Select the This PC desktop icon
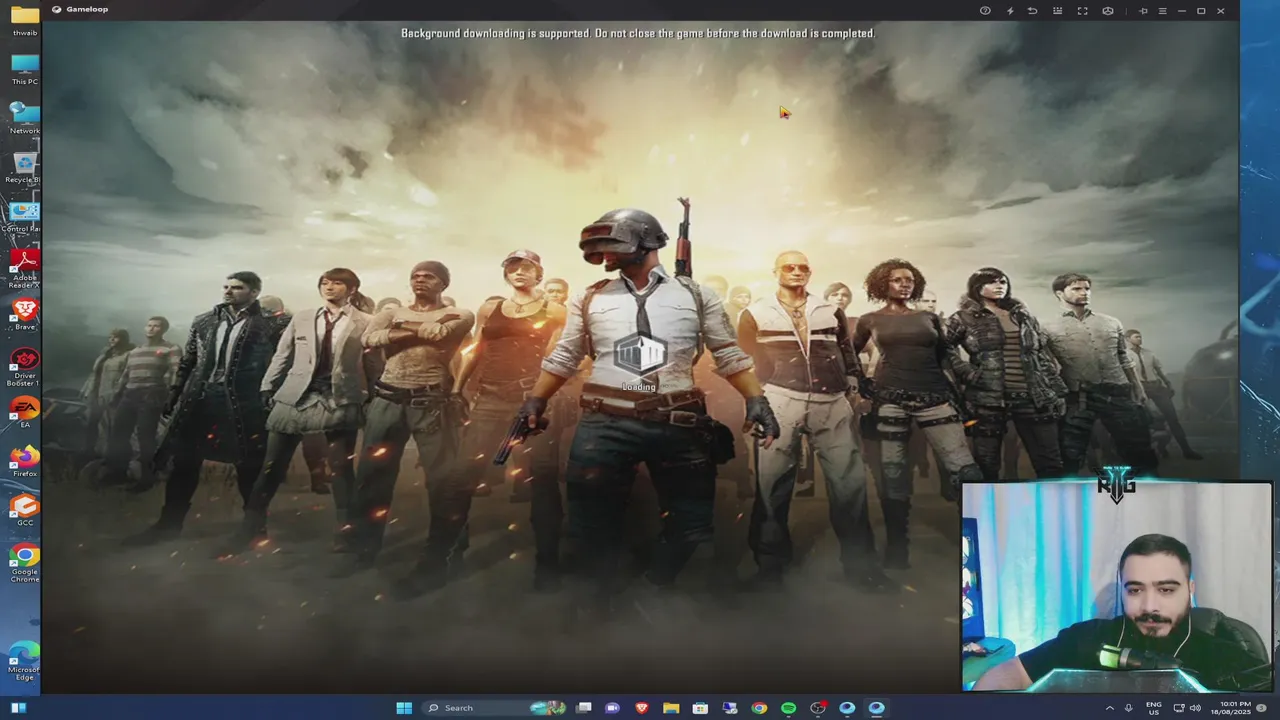 24,69
